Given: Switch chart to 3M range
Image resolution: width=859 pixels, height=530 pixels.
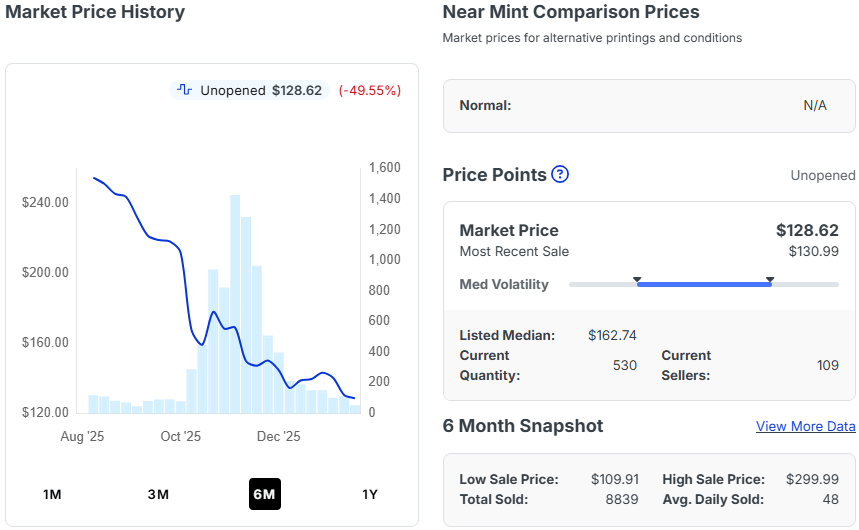Looking at the screenshot, I should (x=158, y=494).
